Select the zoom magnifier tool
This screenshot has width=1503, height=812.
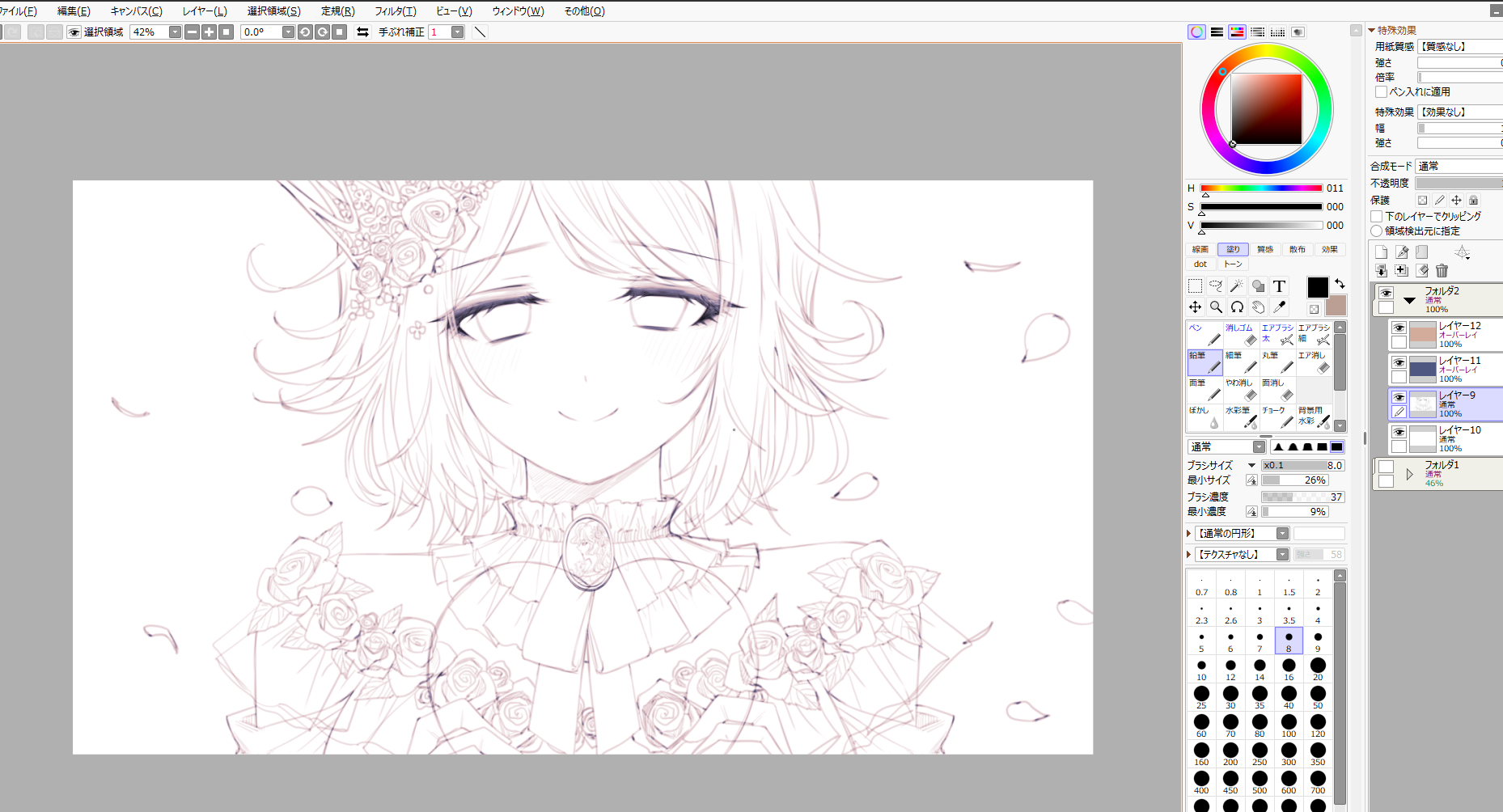pyautogui.click(x=1216, y=307)
